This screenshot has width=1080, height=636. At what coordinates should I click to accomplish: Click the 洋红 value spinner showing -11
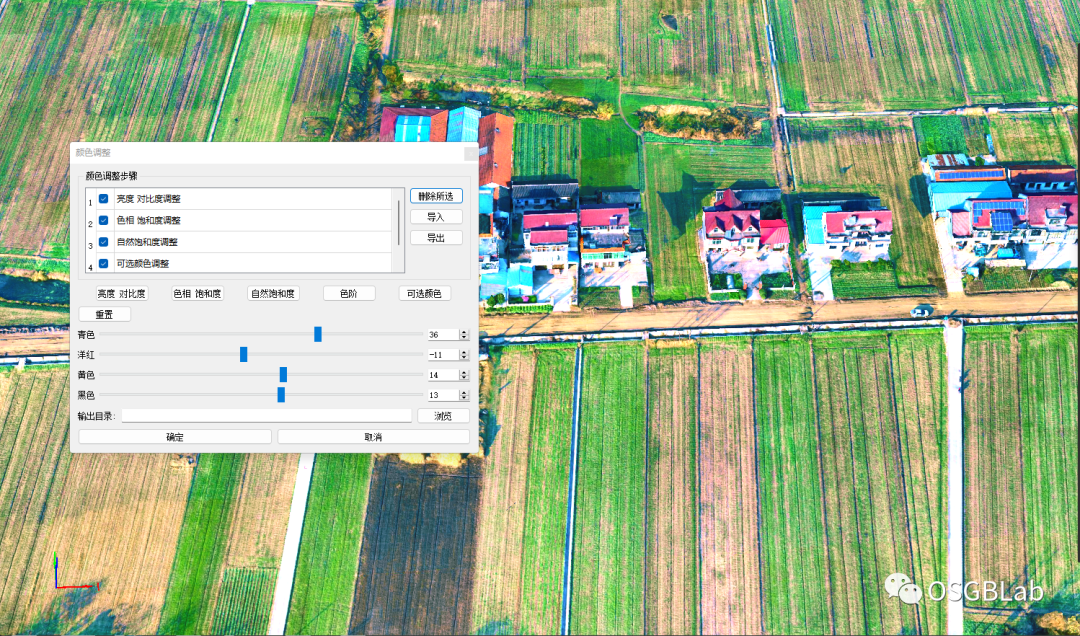(448, 354)
